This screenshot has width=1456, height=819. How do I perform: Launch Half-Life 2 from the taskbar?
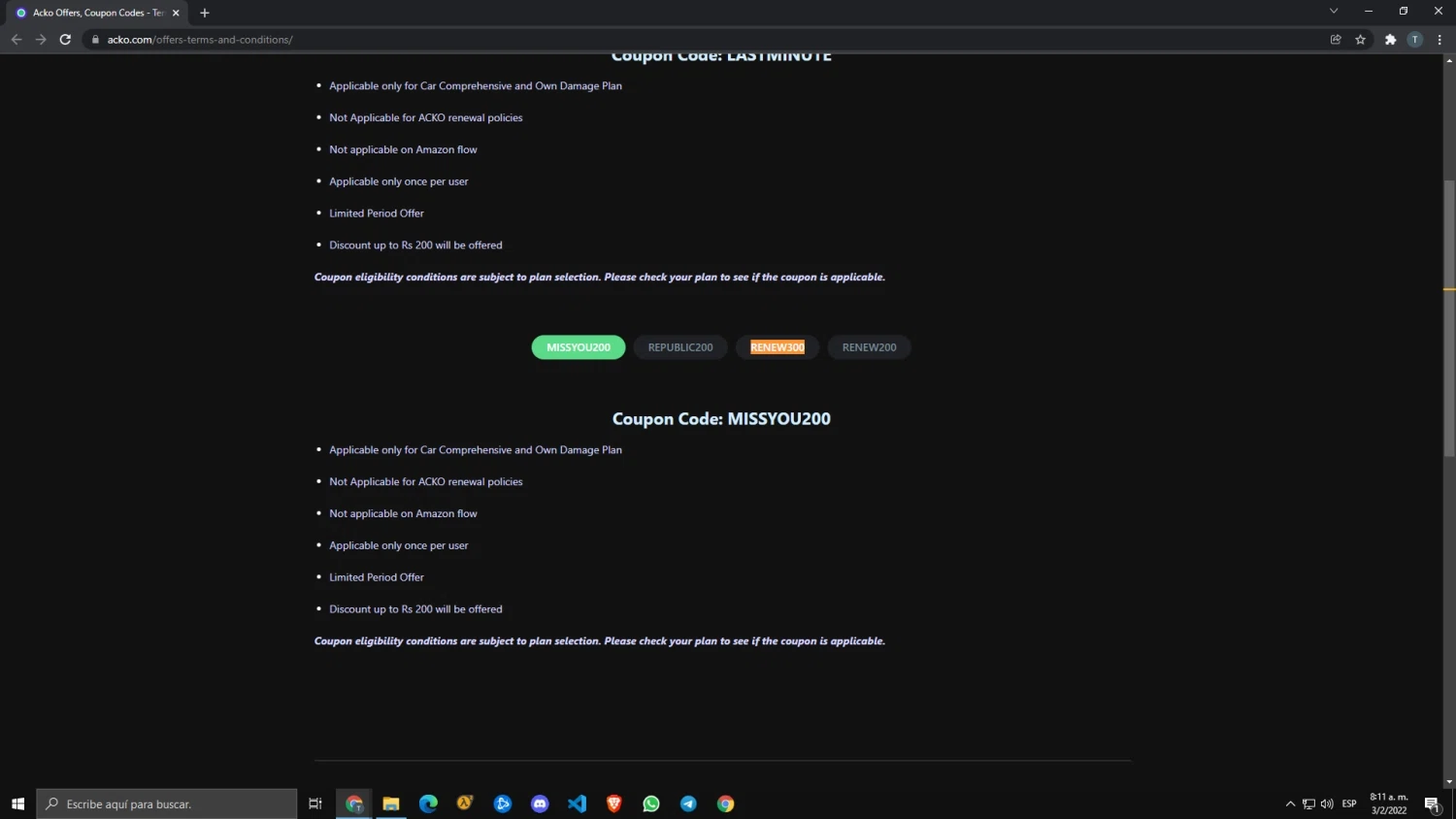coord(465,803)
